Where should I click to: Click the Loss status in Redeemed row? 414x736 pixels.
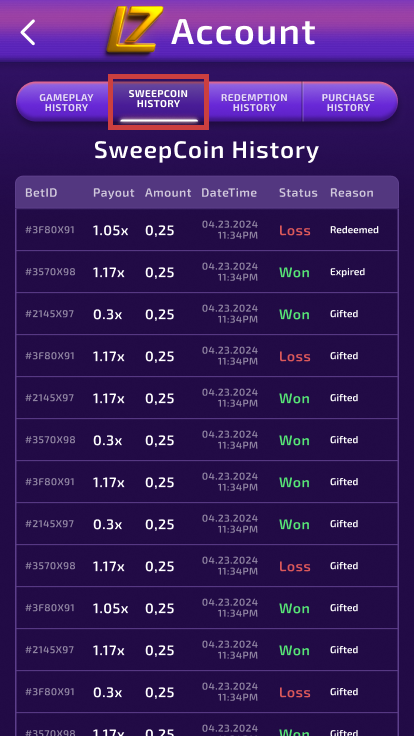(295, 230)
